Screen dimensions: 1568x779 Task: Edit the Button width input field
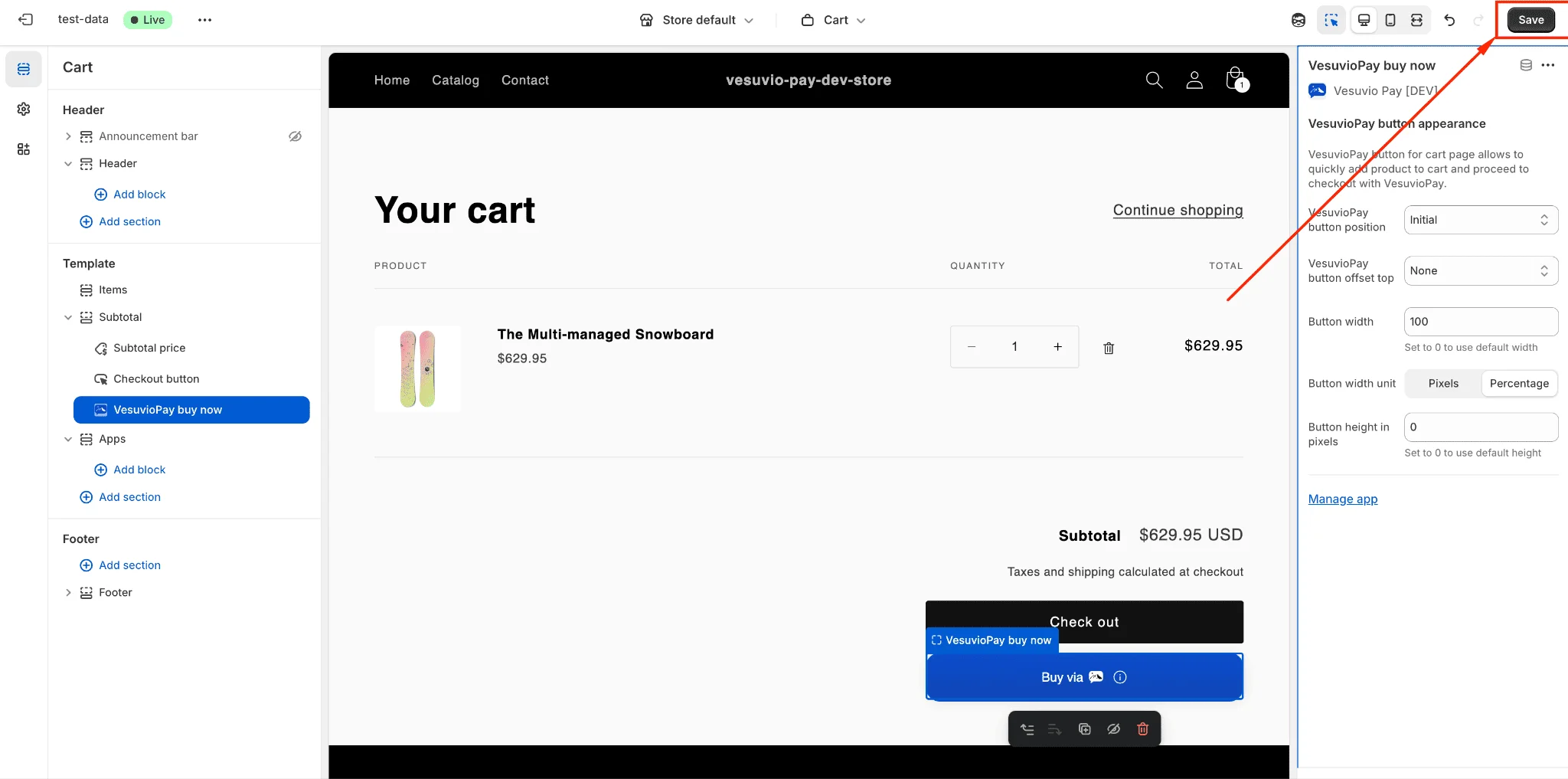click(1480, 321)
